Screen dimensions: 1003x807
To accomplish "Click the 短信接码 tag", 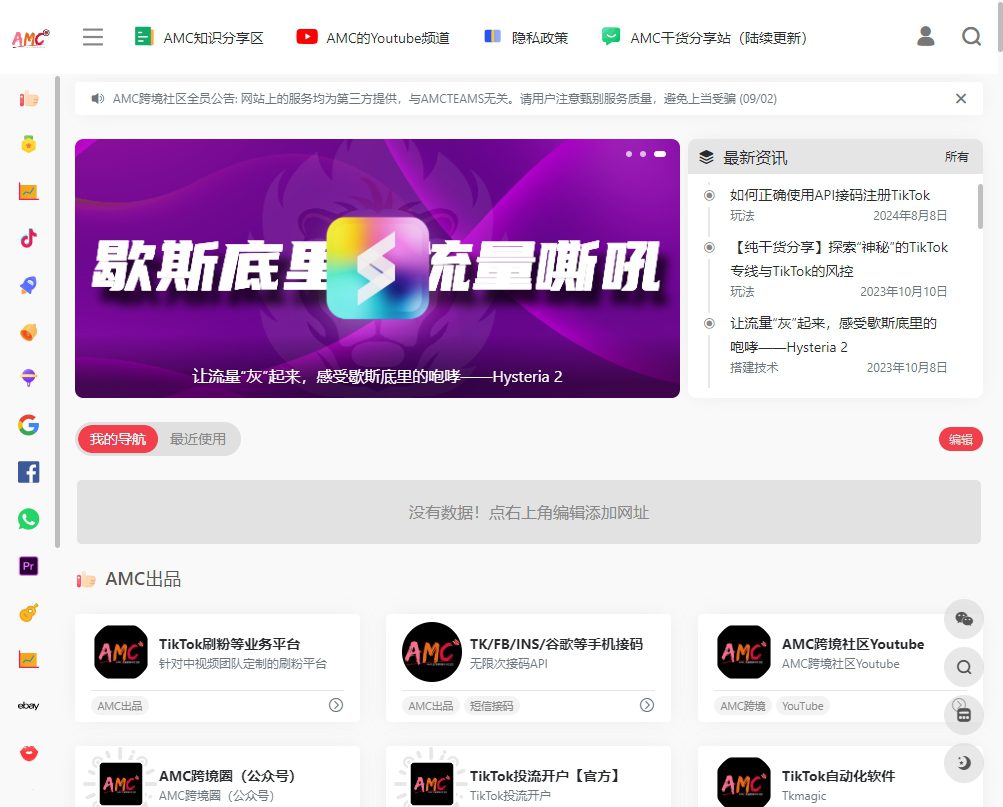I will (x=491, y=706).
